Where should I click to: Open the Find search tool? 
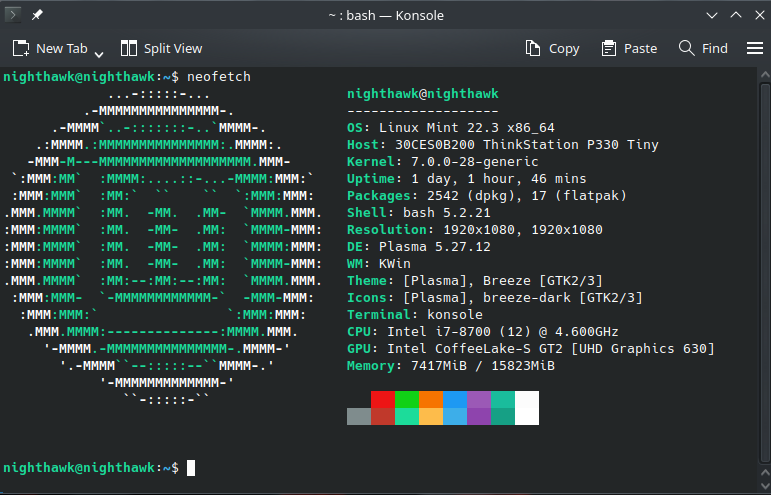click(x=703, y=48)
